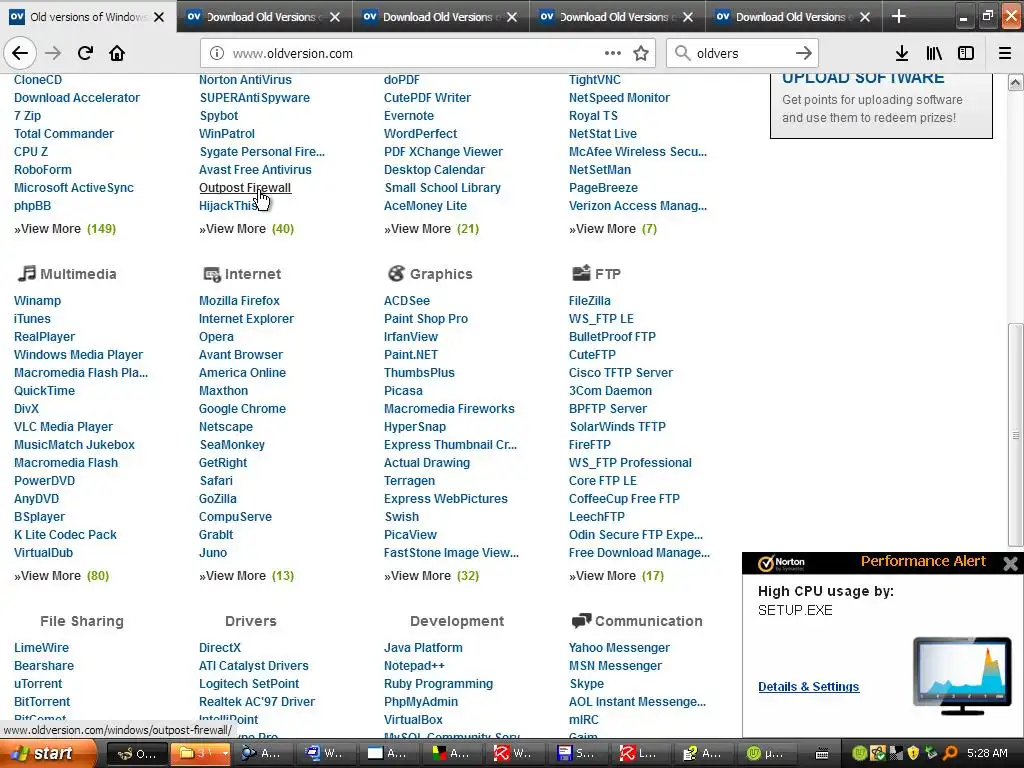Expand View More (40) list

pyautogui.click(x=246, y=229)
